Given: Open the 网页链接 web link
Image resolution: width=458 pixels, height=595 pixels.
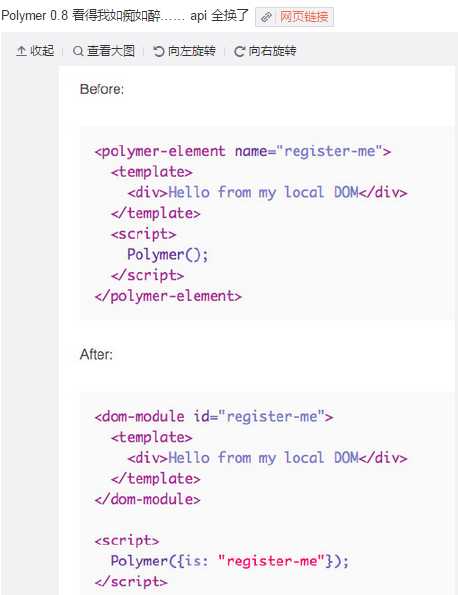Looking at the screenshot, I should pos(295,17).
